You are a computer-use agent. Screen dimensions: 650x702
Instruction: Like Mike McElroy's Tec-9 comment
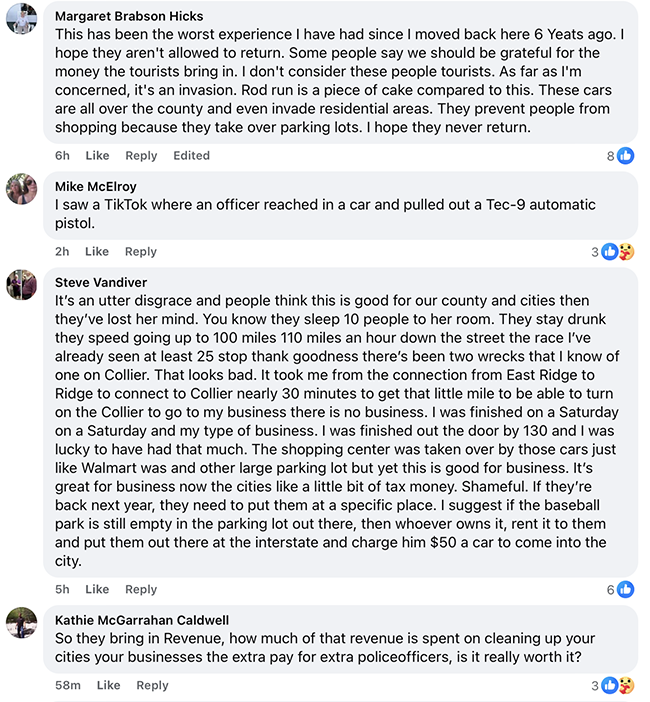click(x=97, y=252)
